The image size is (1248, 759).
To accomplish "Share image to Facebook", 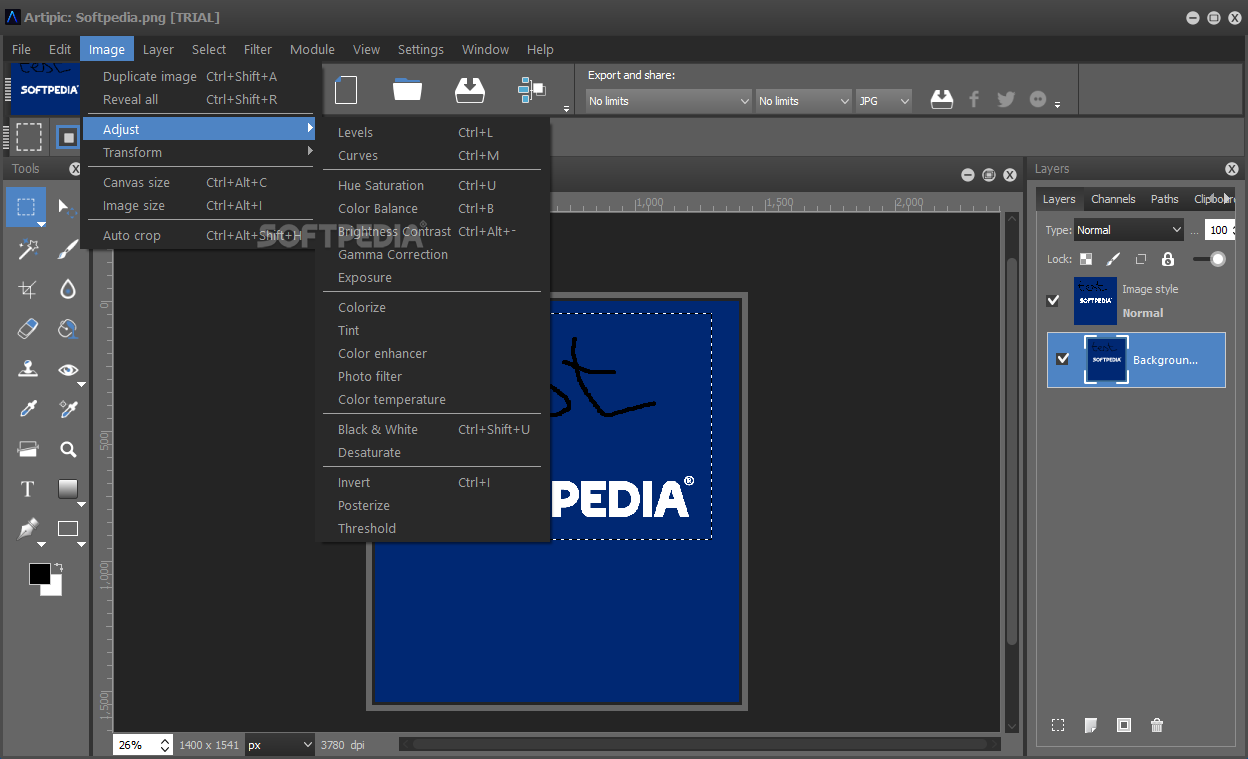I will click(x=974, y=99).
